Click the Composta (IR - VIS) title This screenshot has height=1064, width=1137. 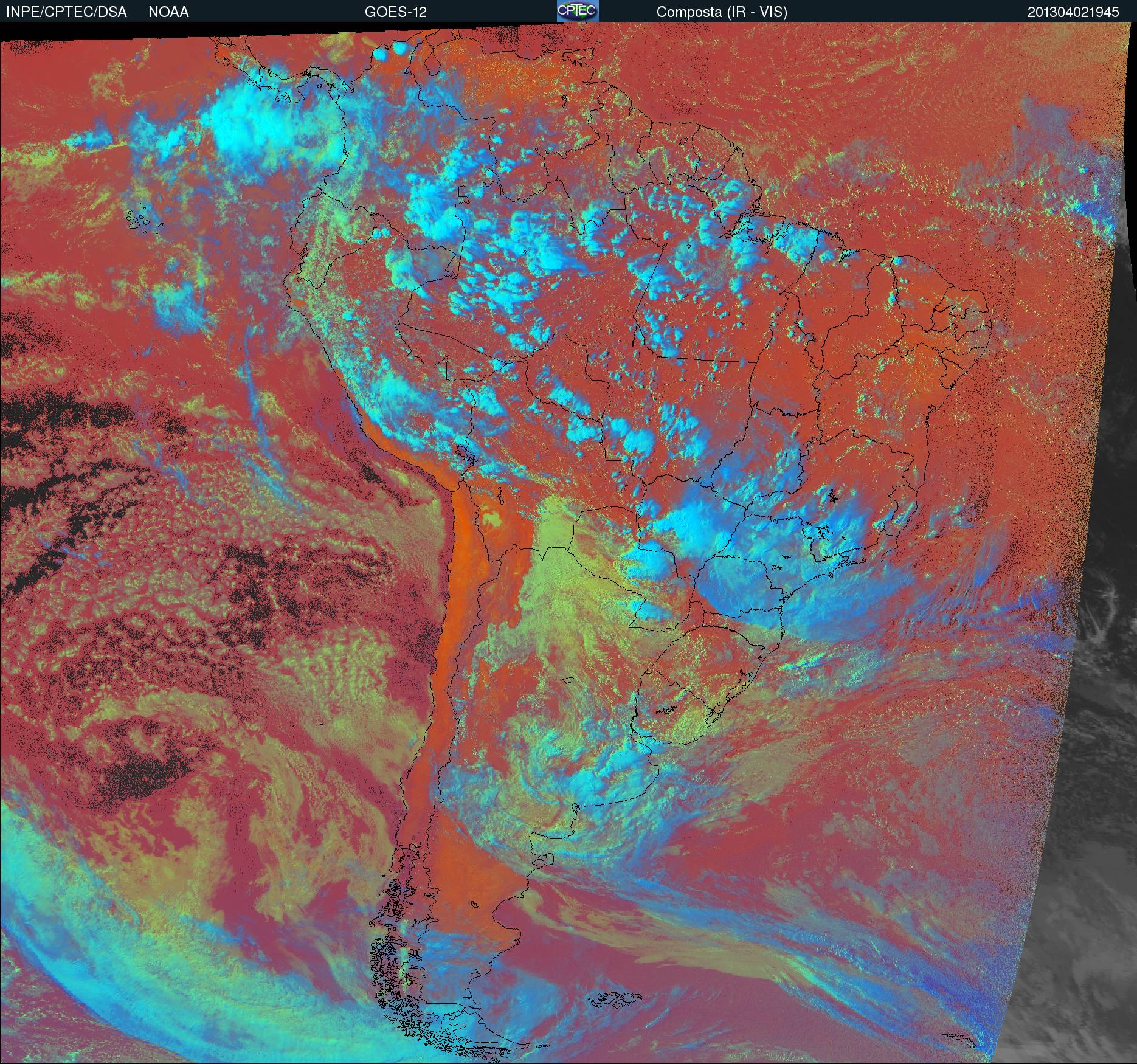(x=722, y=12)
